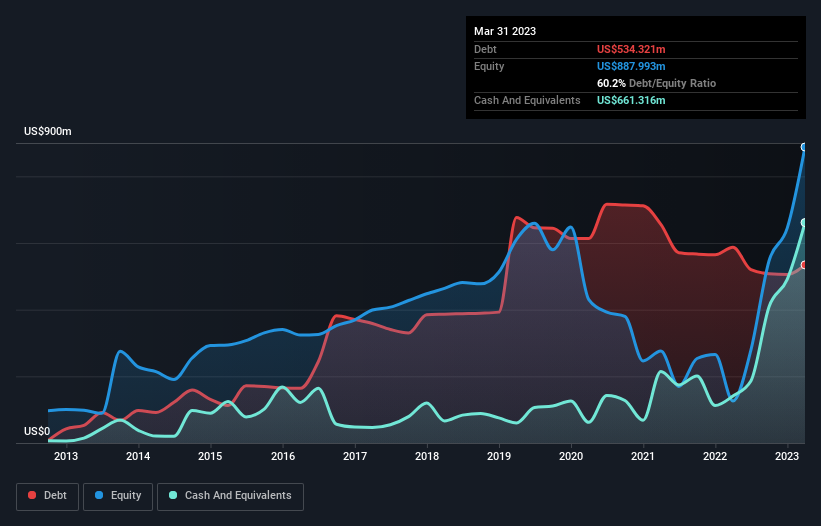Click the 2014 x-axis label
The image size is (821, 526).
[x=138, y=456]
